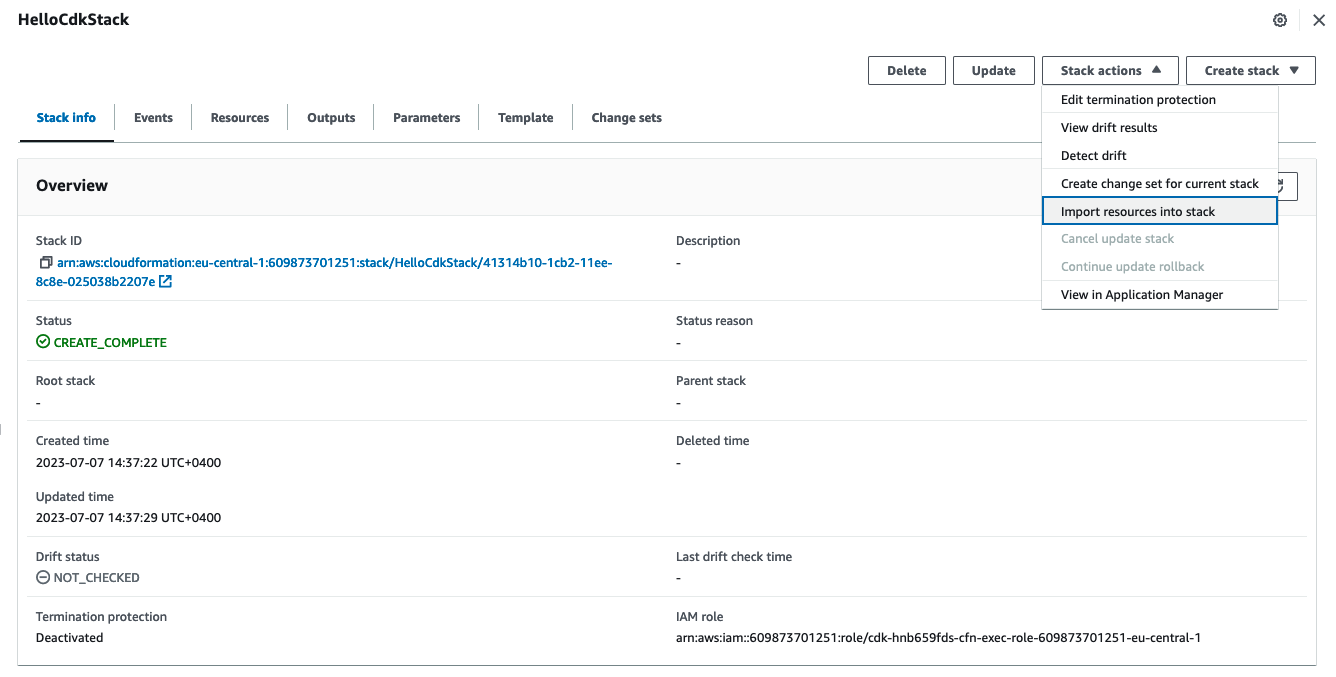This screenshot has height=677, width=1336.
Task: Open the Stack ID ARN external link
Action: point(164,281)
